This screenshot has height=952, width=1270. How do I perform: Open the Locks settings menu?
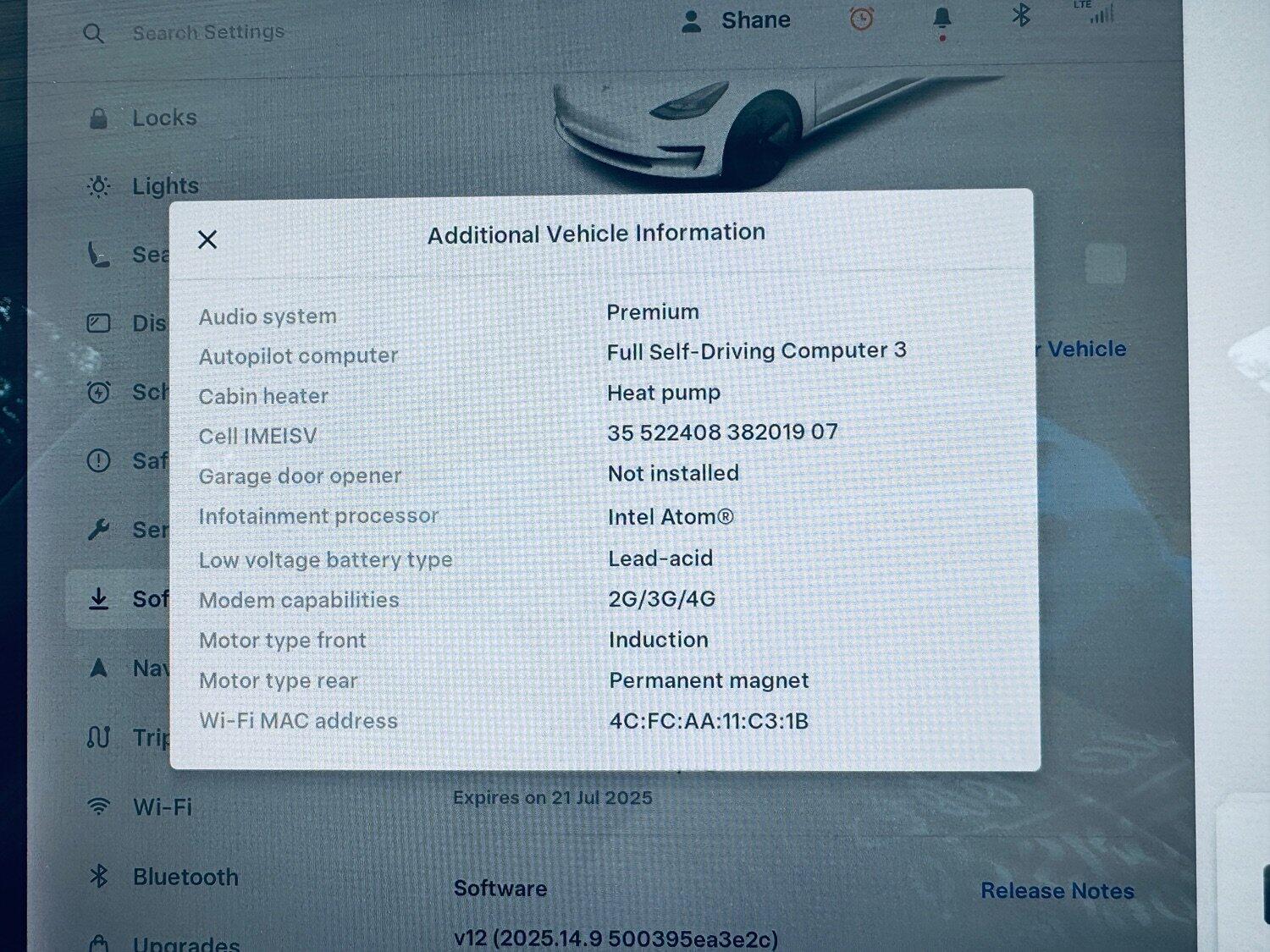pos(163,118)
